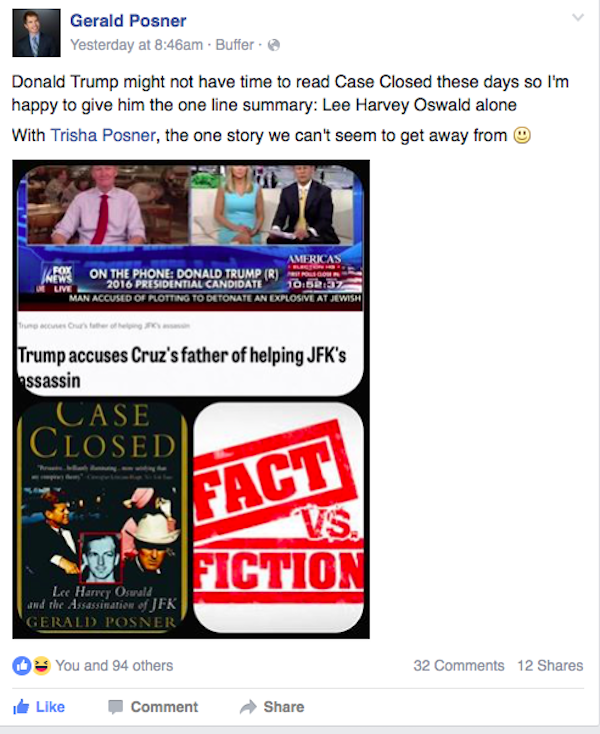Open the Buffer app link
The image size is (600, 734).
coord(234,45)
